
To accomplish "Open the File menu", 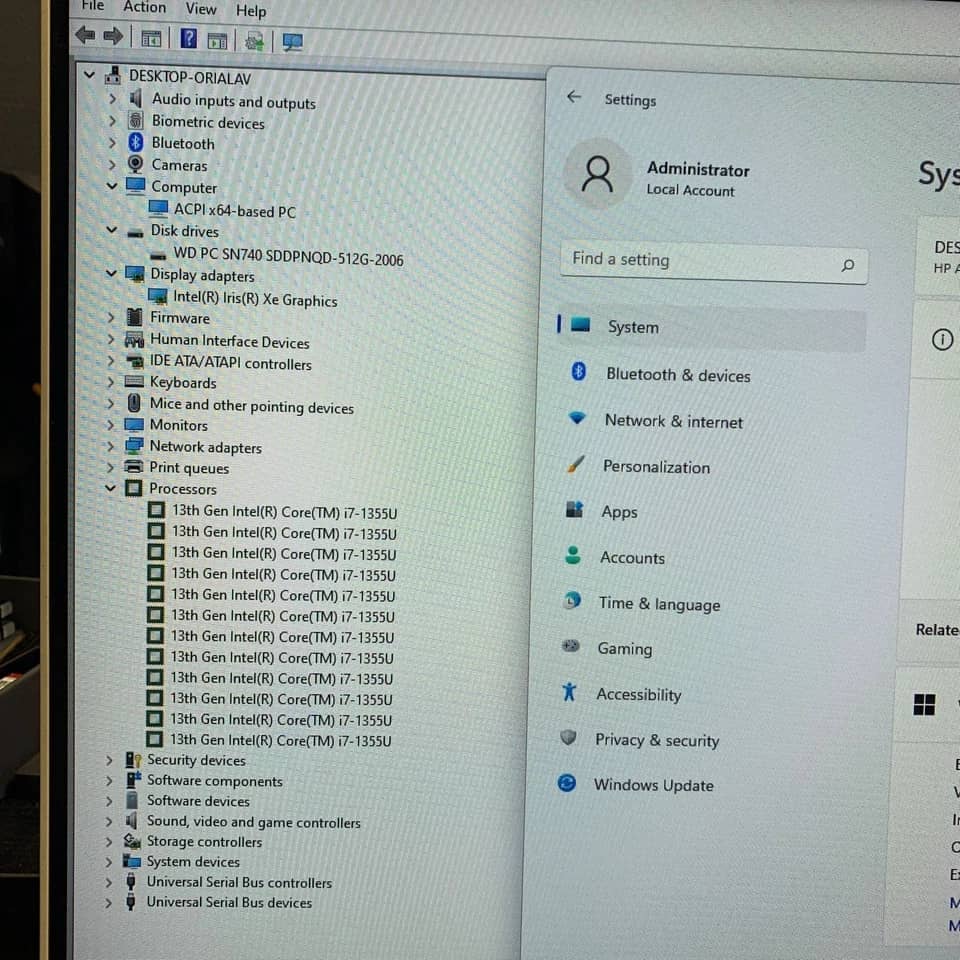I will (92, 6).
